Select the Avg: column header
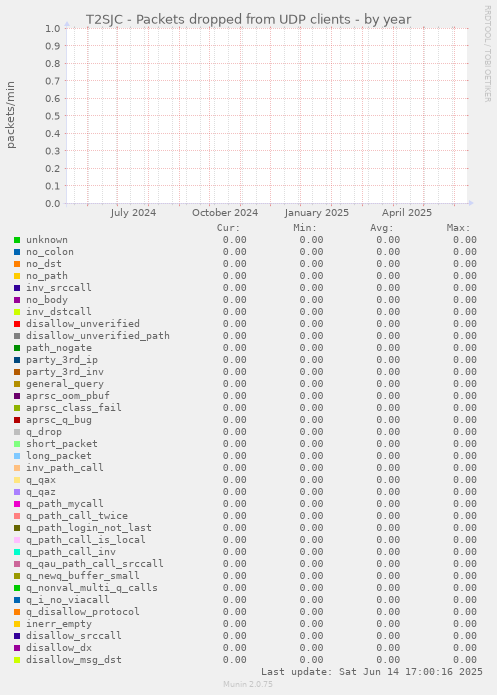This screenshot has width=497, height=695. pyautogui.click(x=382, y=228)
